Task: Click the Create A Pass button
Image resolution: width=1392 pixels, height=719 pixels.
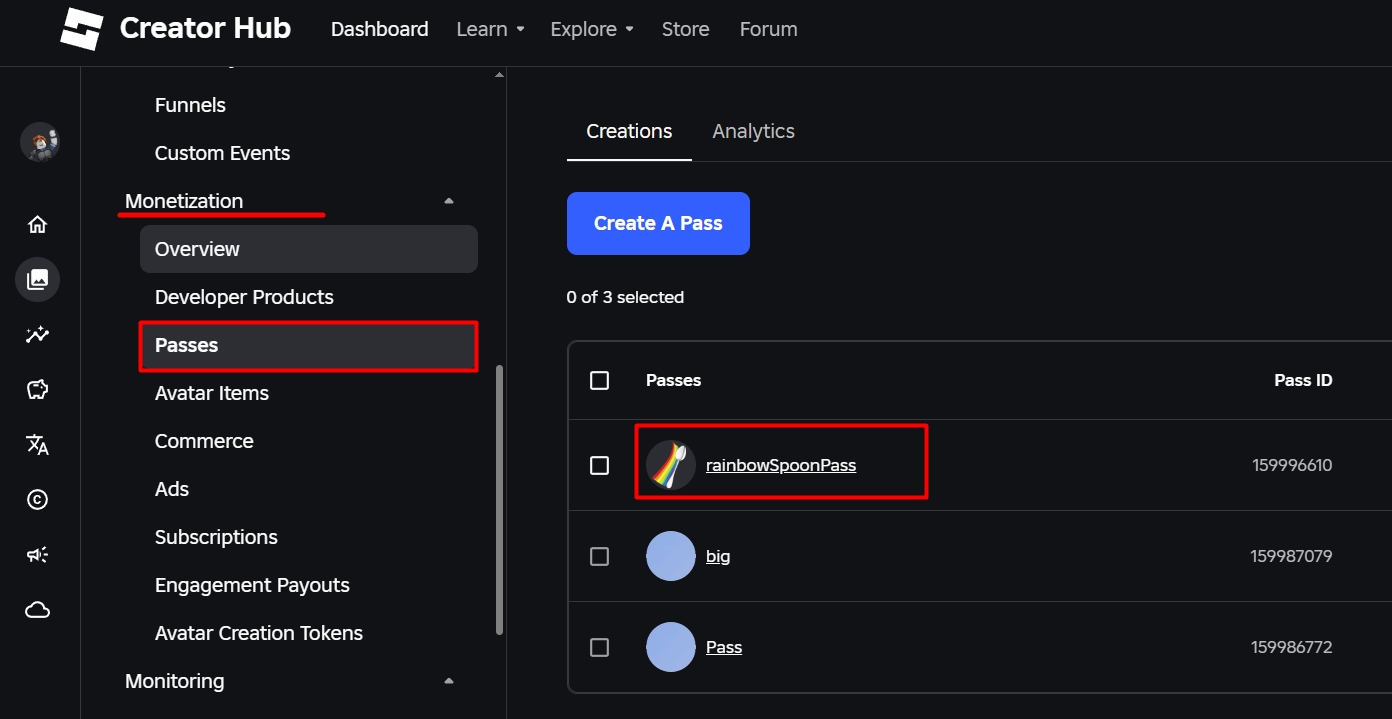Action: point(658,223)
